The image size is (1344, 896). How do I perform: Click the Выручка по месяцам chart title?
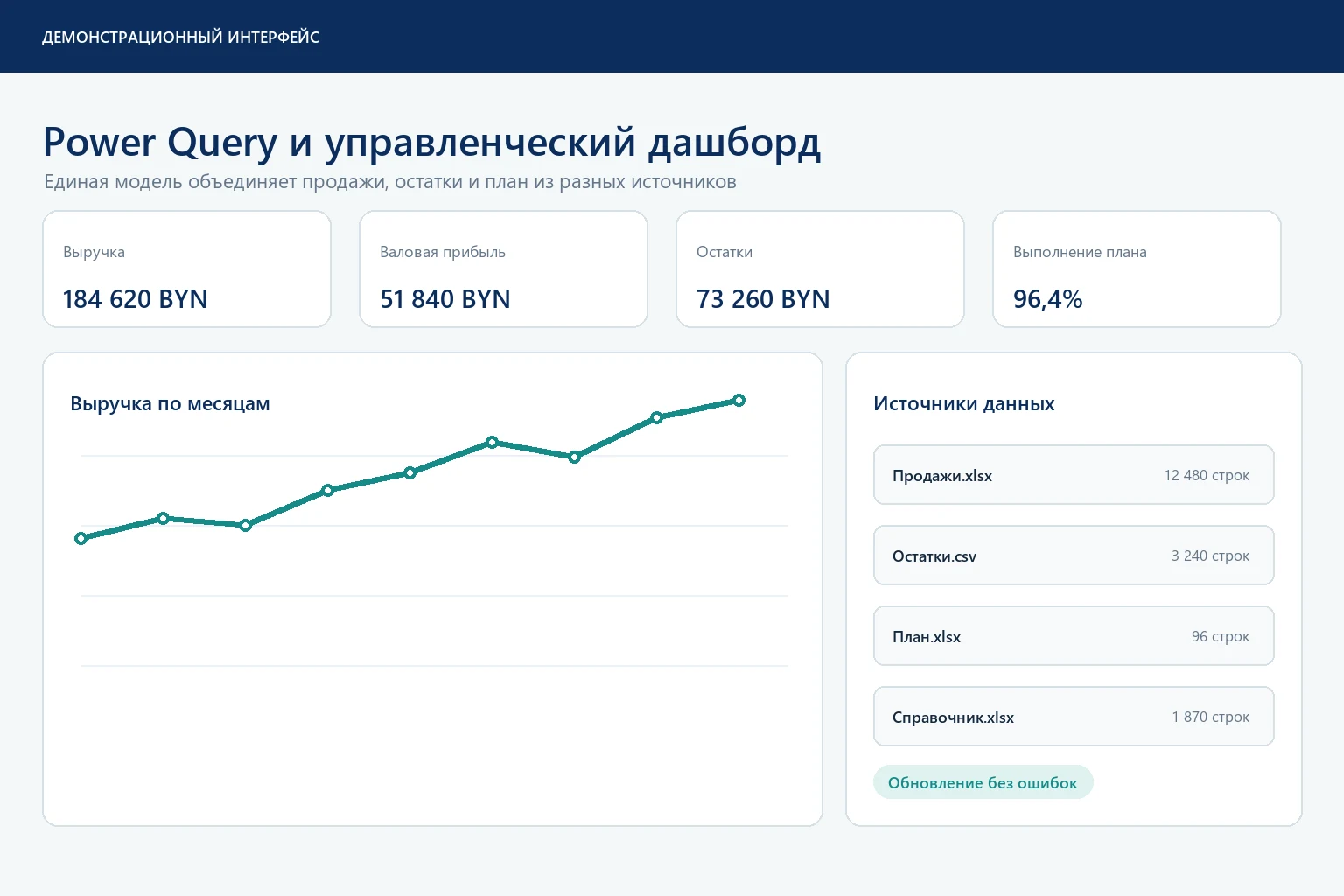[x=170, y=404]
